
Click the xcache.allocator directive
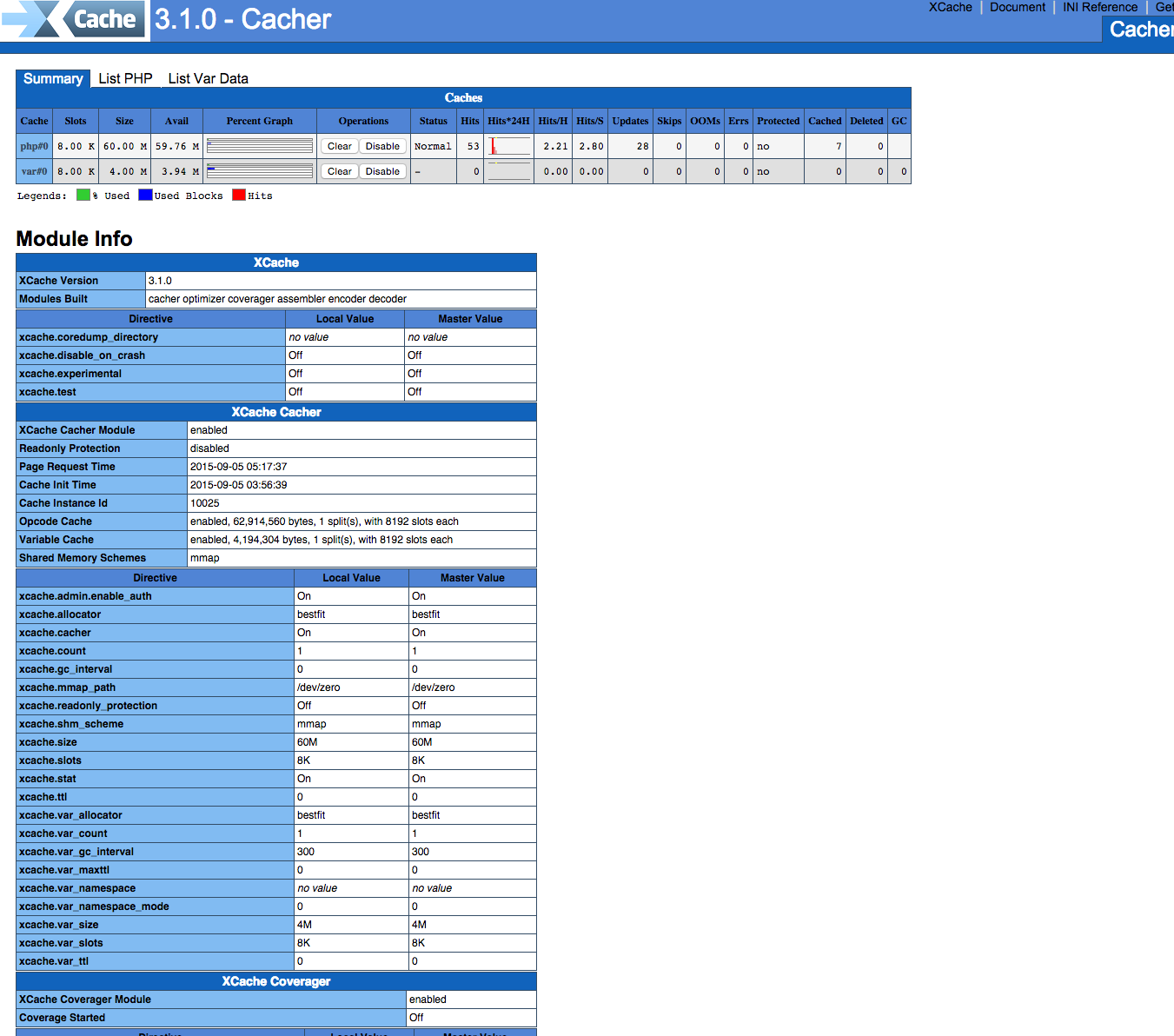pyautogui.click(x=60, y=614)
